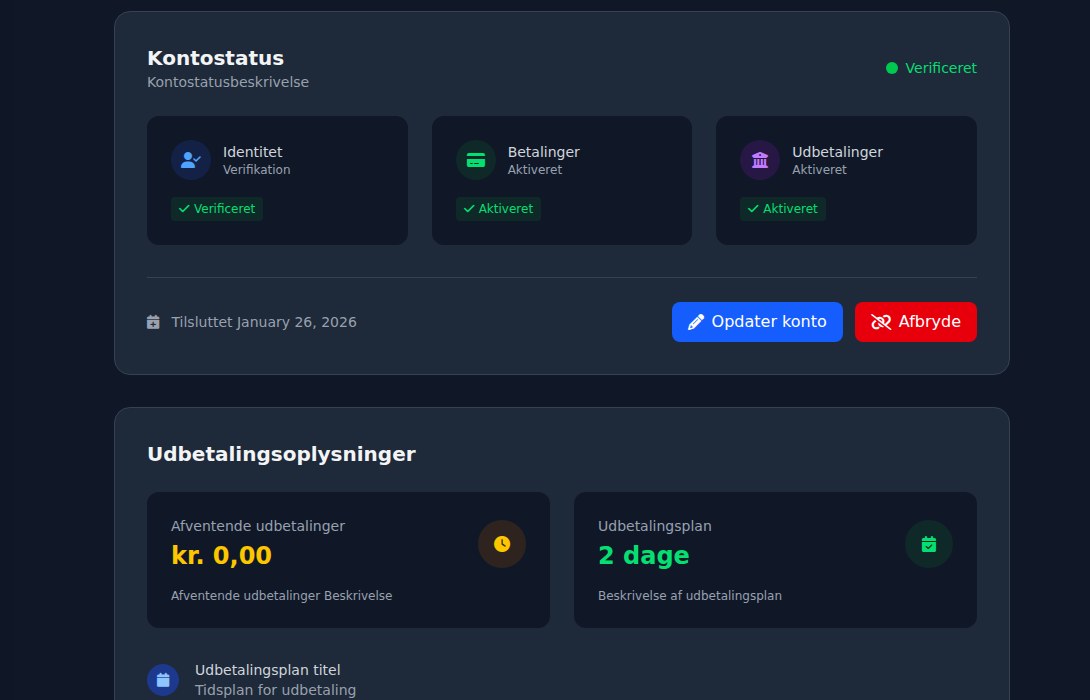Screen dimensions: 1090x700
Task: Click the Udbetalinger card title
Action: pos(837,152)
